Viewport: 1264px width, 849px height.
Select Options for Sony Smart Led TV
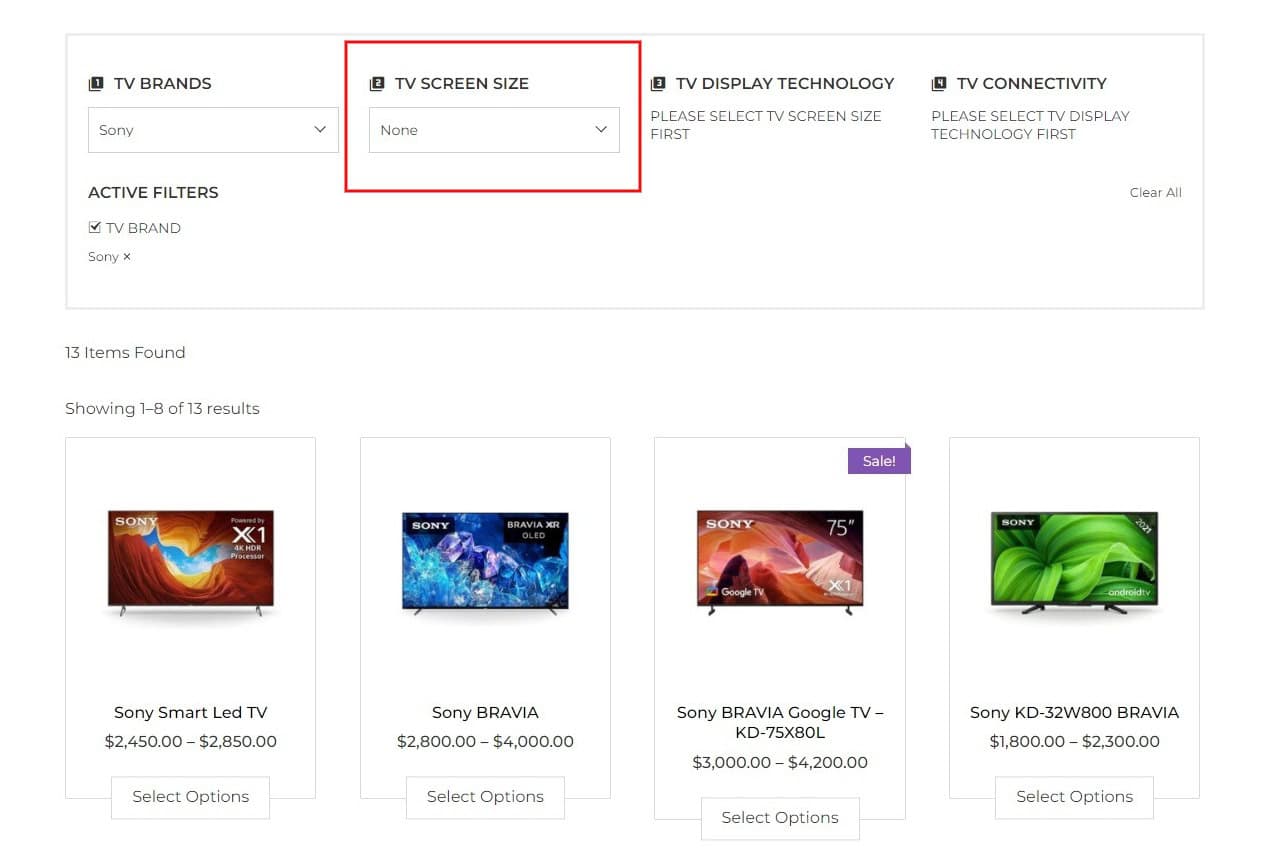pyautogui.click(x=190, y=797)
